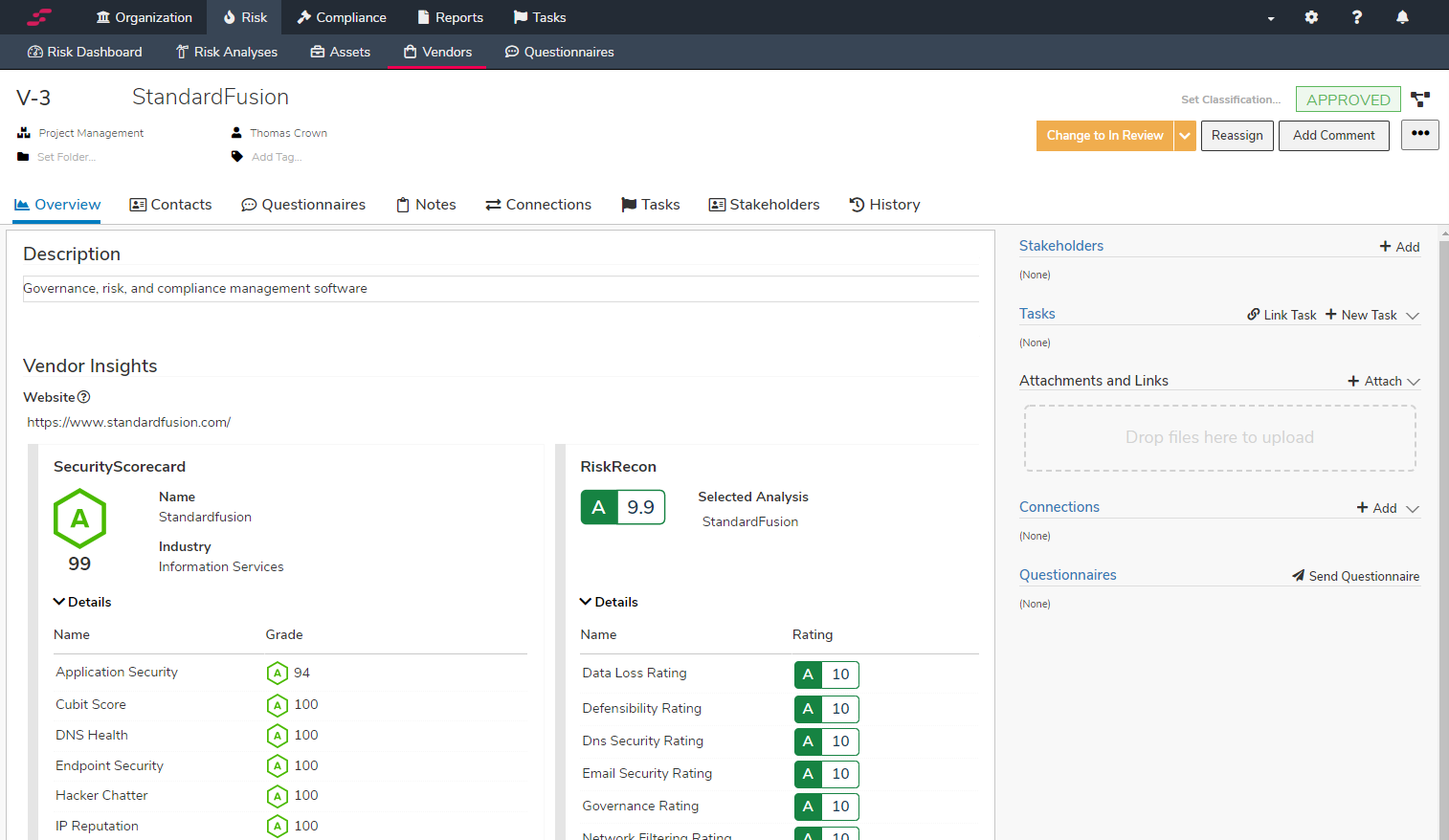Open the Change to In Review dropdown arrow
Screen dimensions: 1449x840
pos(1185,136)
